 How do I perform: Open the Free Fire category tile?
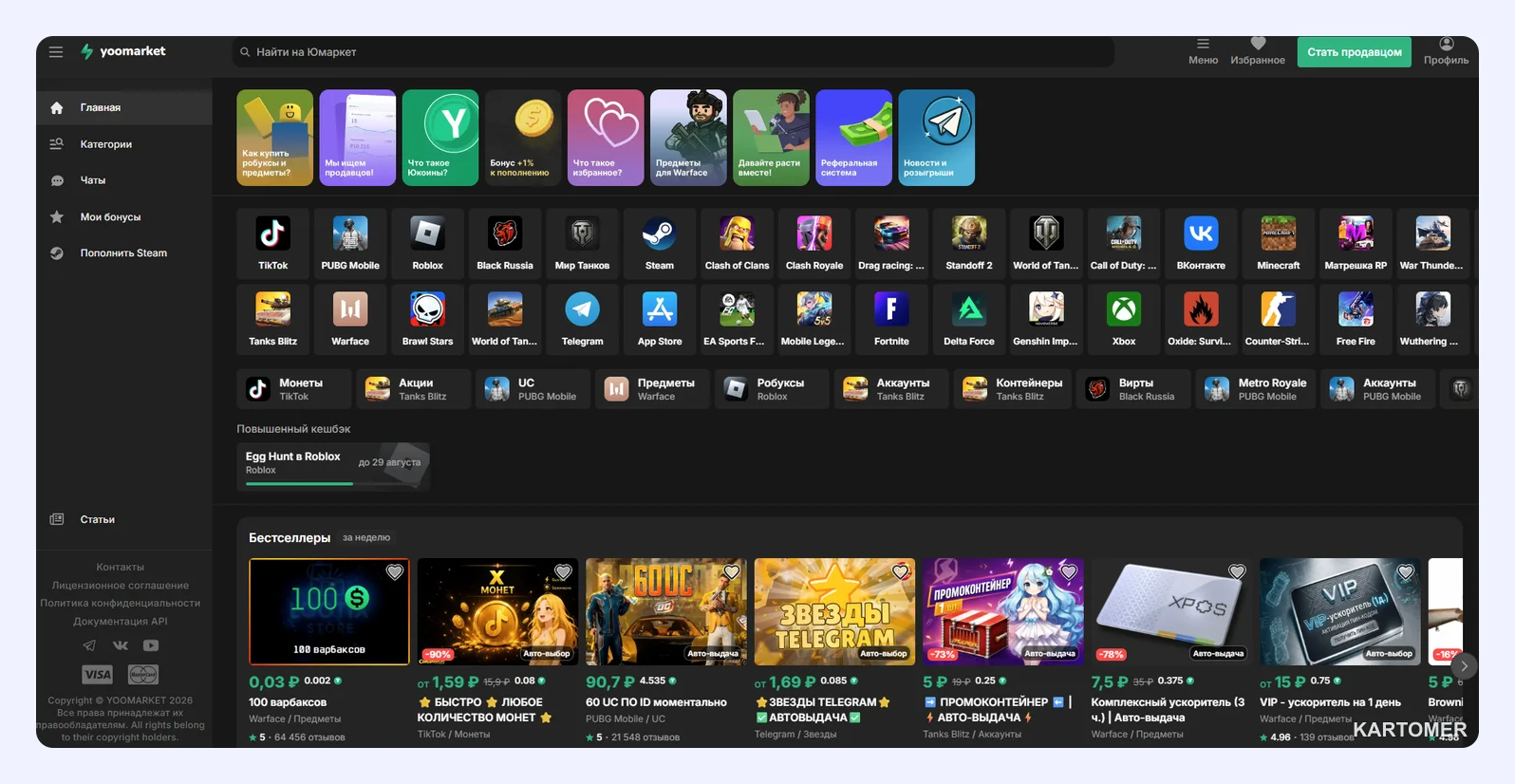[1356, 319]
